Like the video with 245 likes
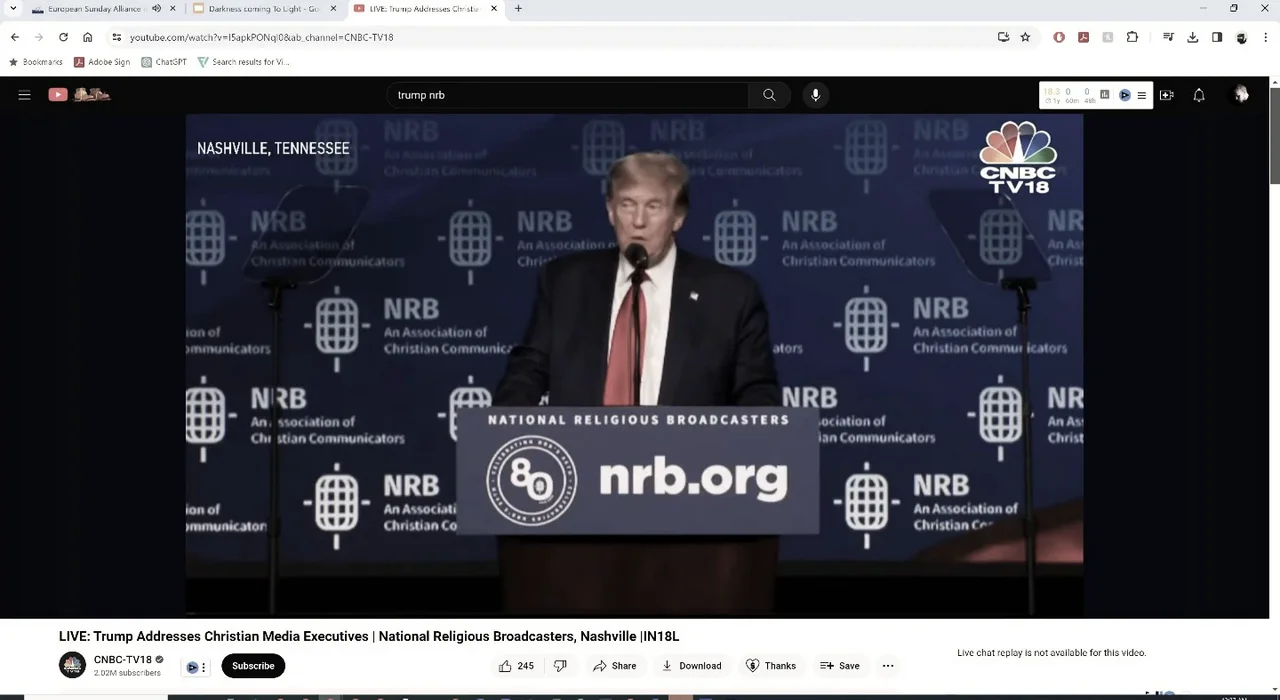 point(516,666)
